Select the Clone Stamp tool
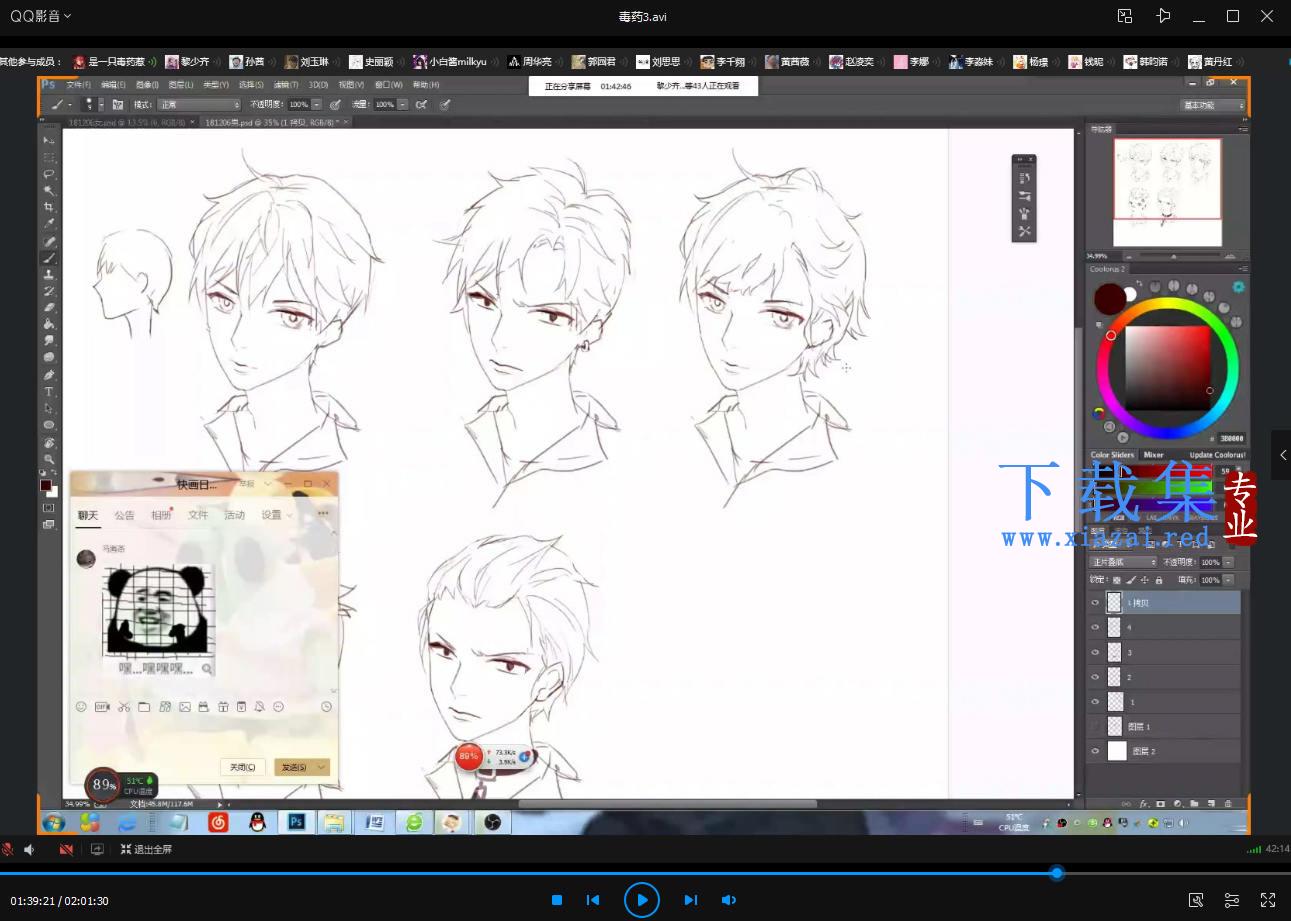 pos(49,274)
